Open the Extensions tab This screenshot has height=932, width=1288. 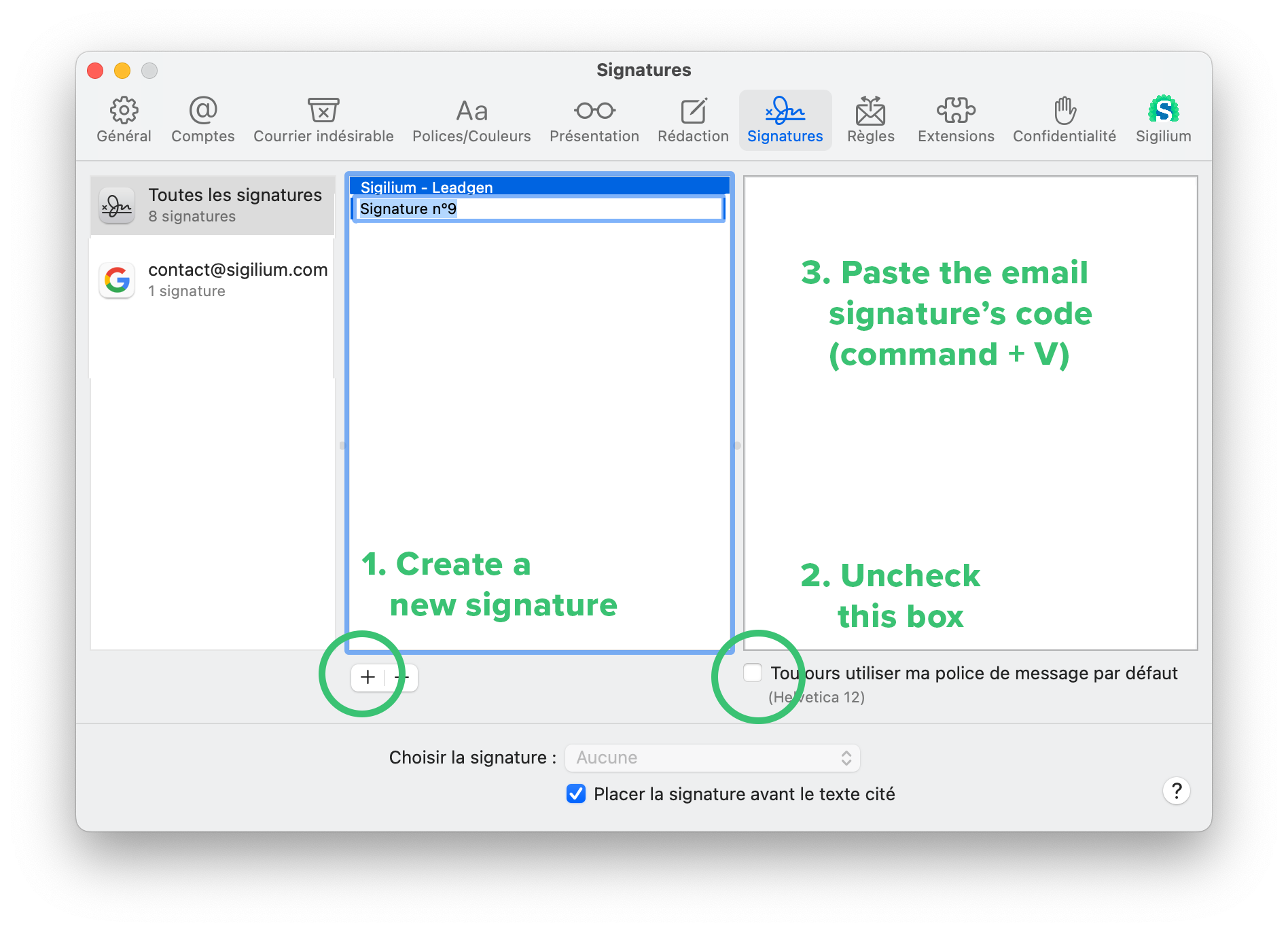pyautogui.click(x=956, y=120)
